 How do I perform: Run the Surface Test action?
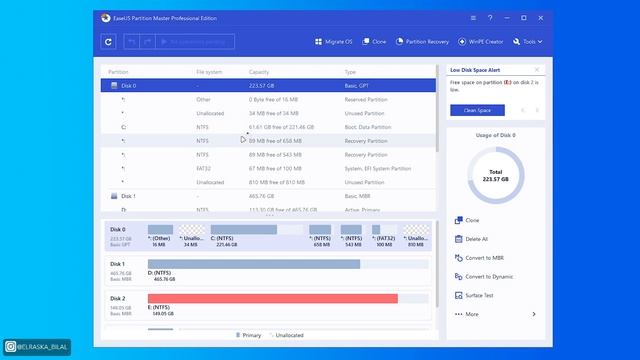[x=474, y=296]
